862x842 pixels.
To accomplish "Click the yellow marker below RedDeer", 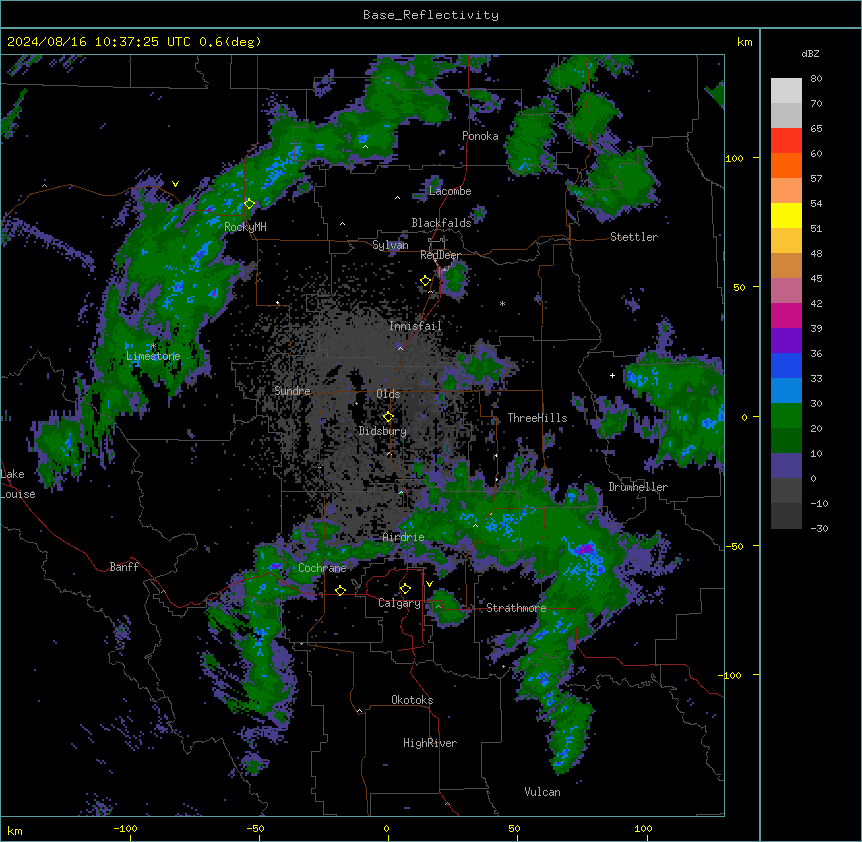I will (425, 281).
